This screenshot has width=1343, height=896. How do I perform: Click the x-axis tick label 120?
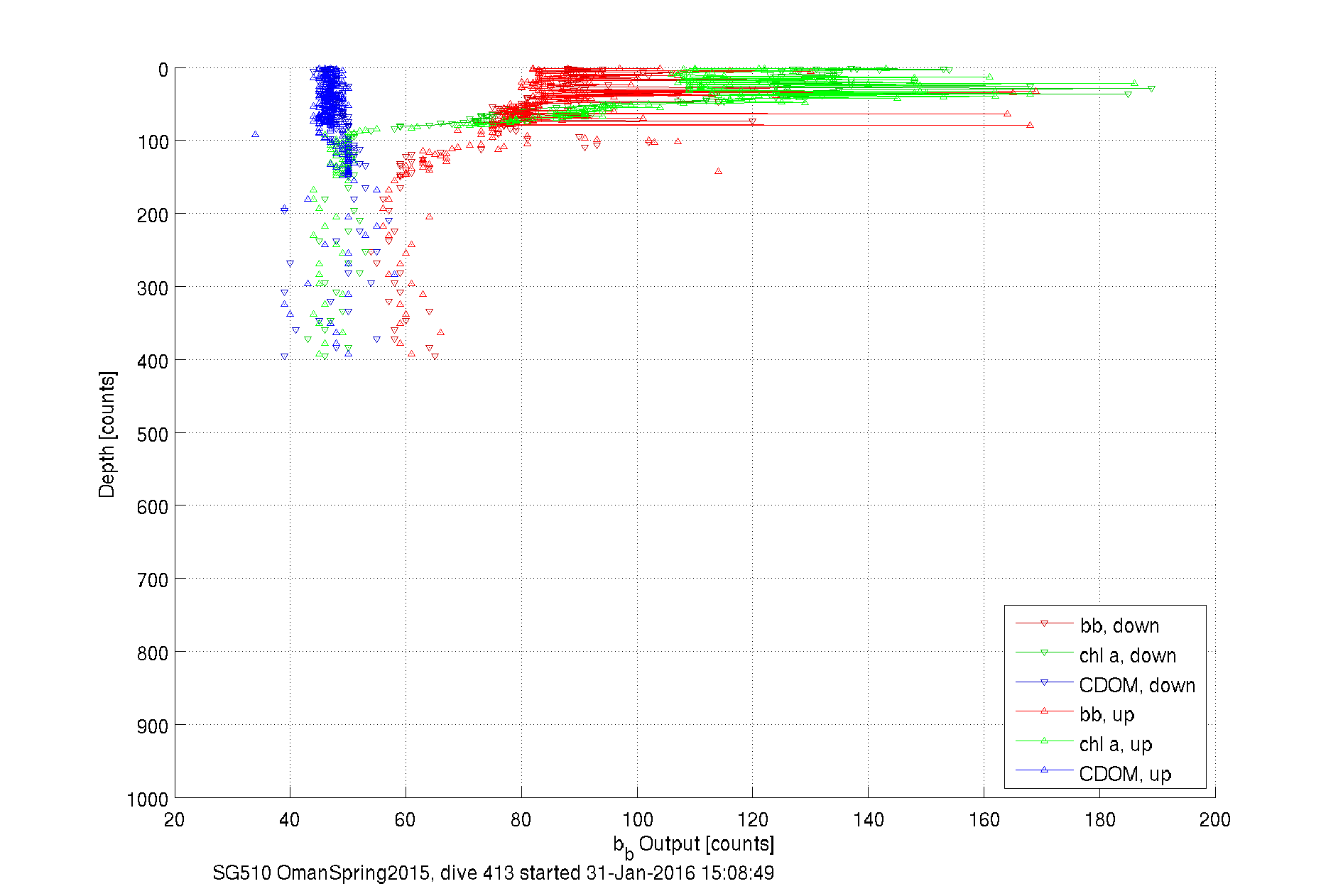pyautogui.click(x=753, y=820)
